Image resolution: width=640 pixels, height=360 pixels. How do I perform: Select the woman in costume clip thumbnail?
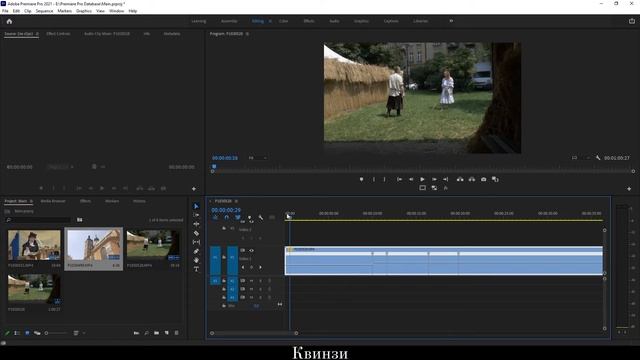[x=34, y=245]
